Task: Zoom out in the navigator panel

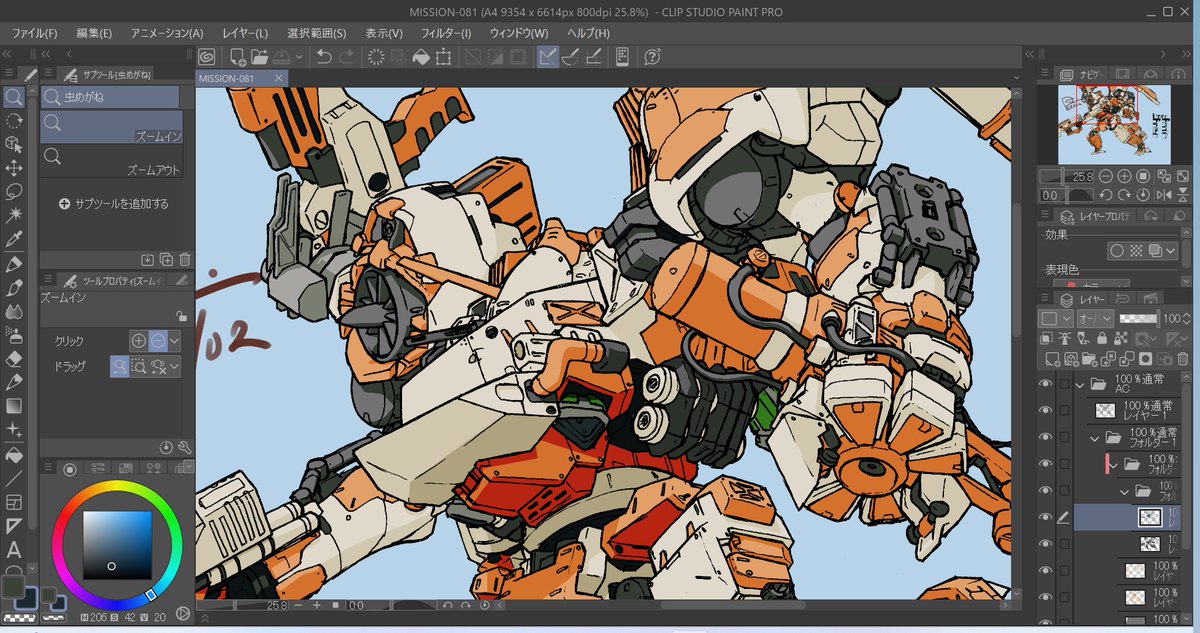Action: click(1108, 176)
